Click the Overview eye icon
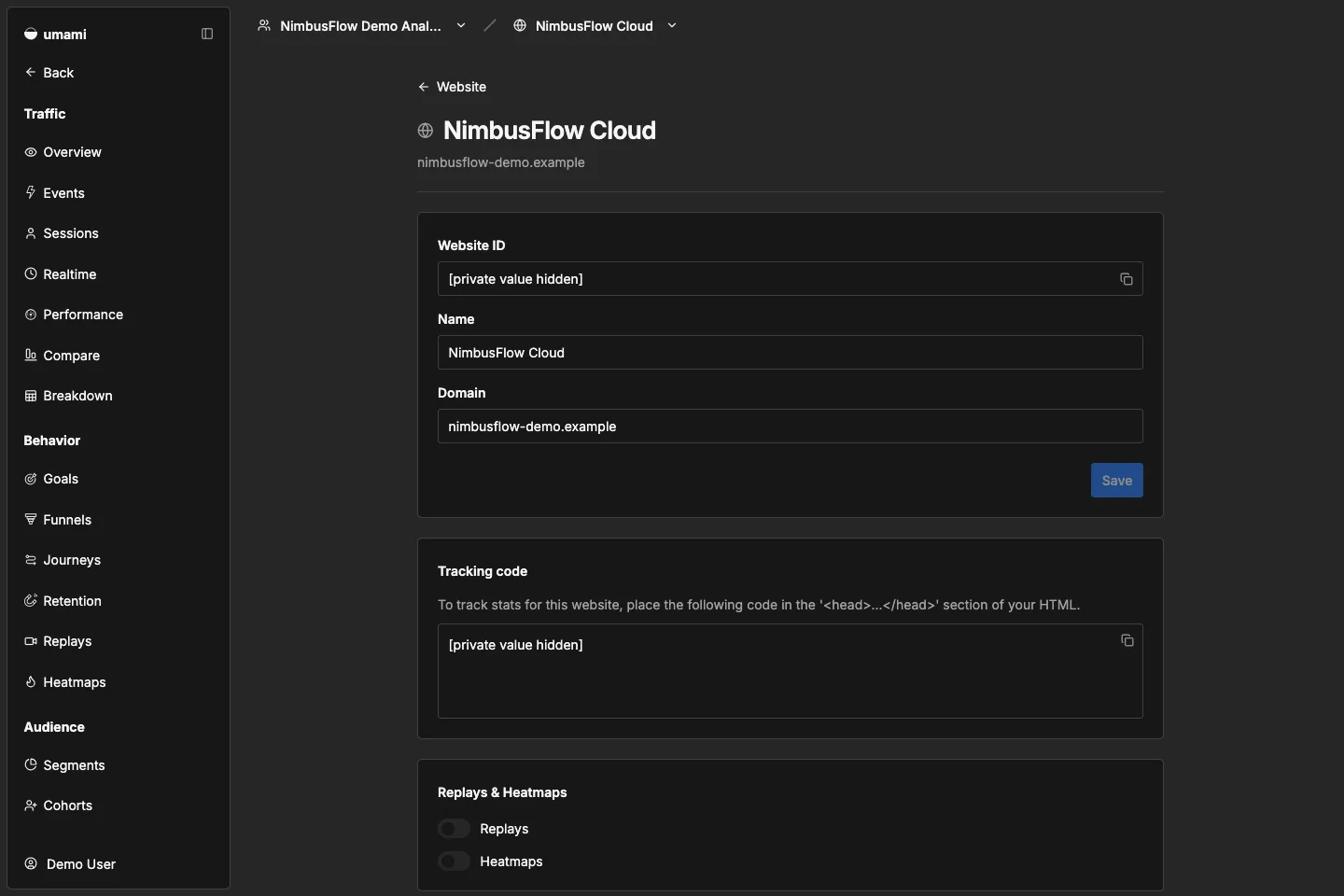This screenshot has height=896, width=1344. [31, 152]
